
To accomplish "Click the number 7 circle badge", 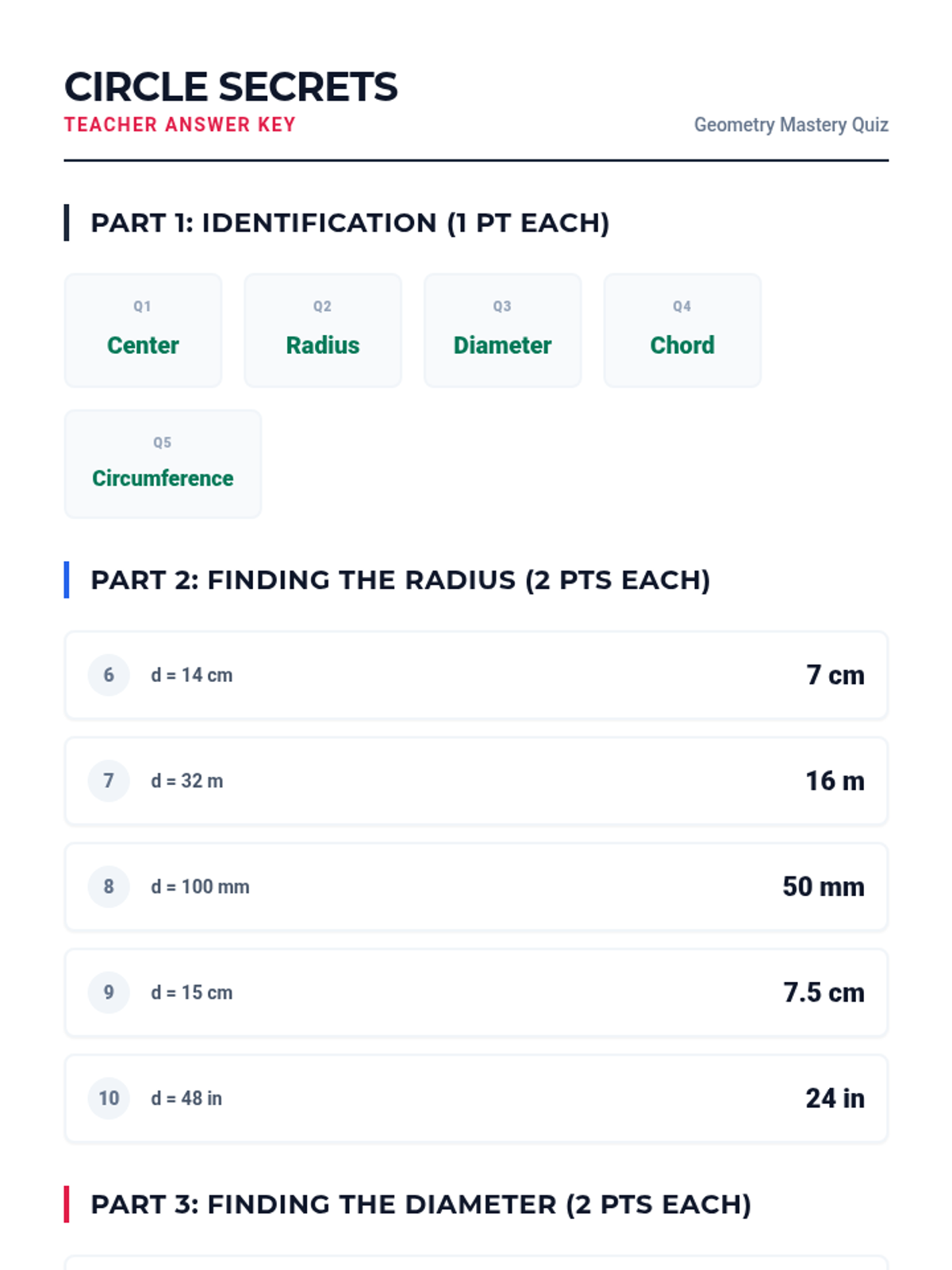I will pos(109,781).
